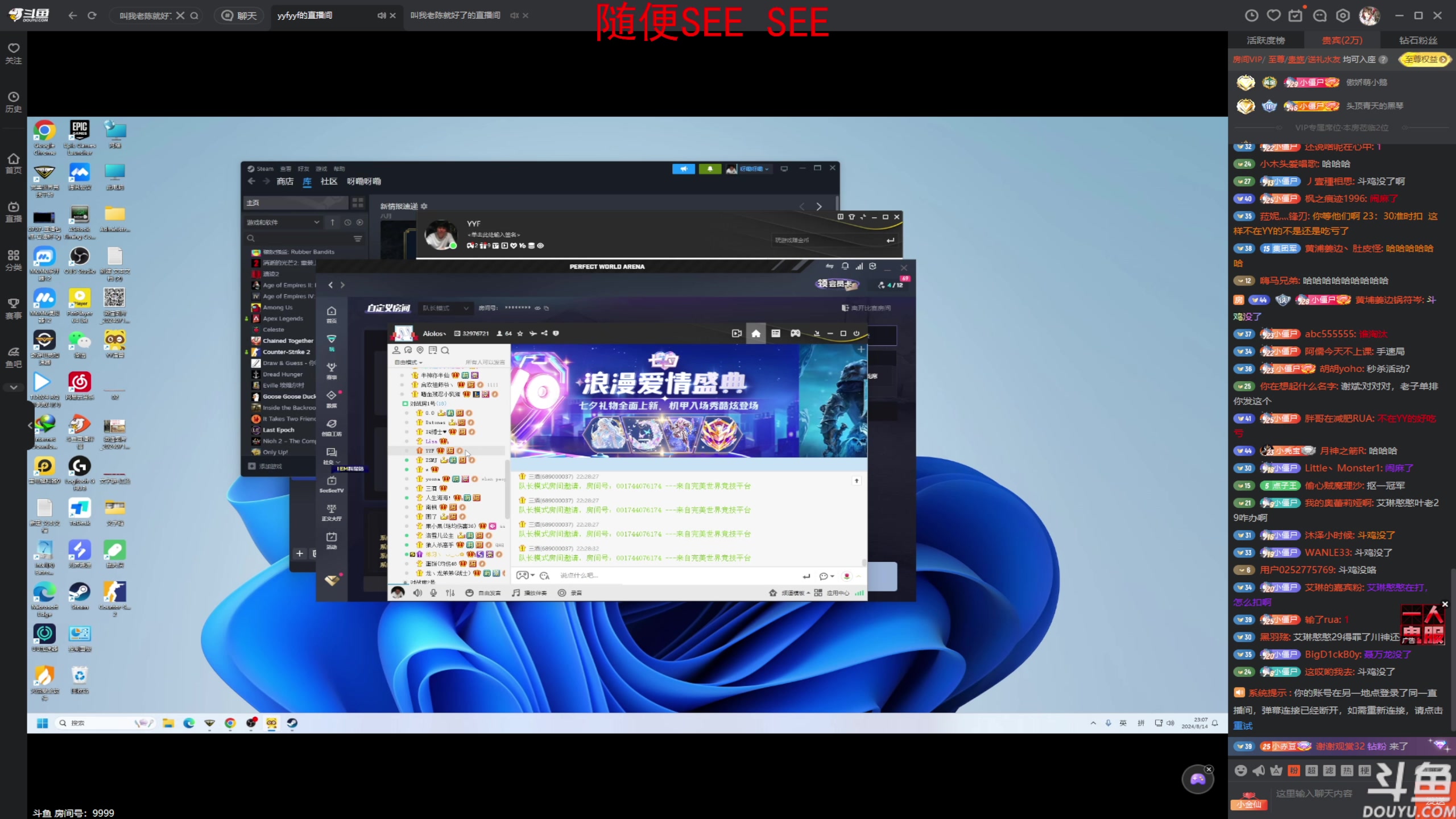Collapse the sidebar with the left arrow handle

click(30, 425)
